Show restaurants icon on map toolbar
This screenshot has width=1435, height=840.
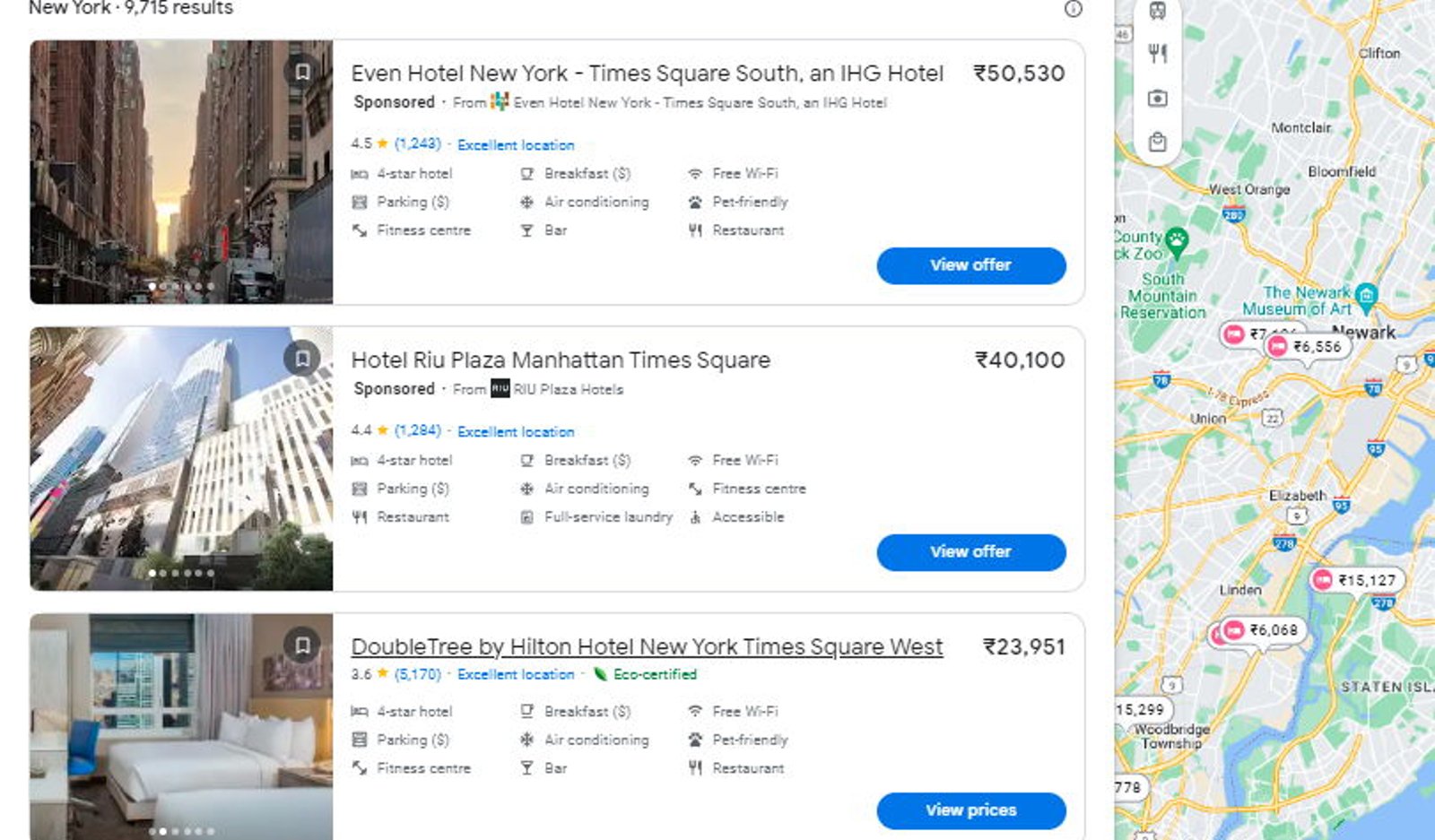click(1158, 54)
